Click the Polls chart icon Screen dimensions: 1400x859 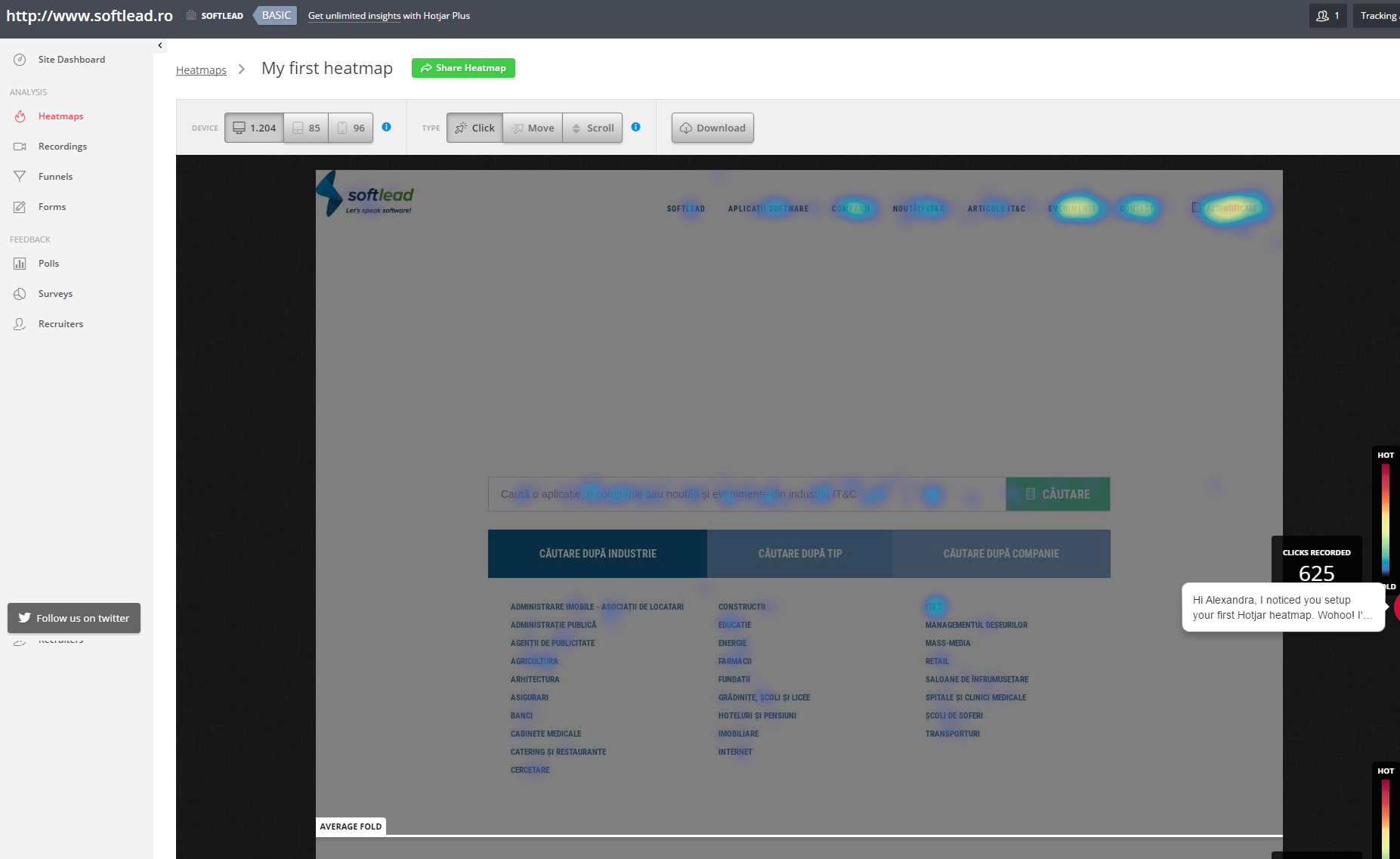click(20, 264)
